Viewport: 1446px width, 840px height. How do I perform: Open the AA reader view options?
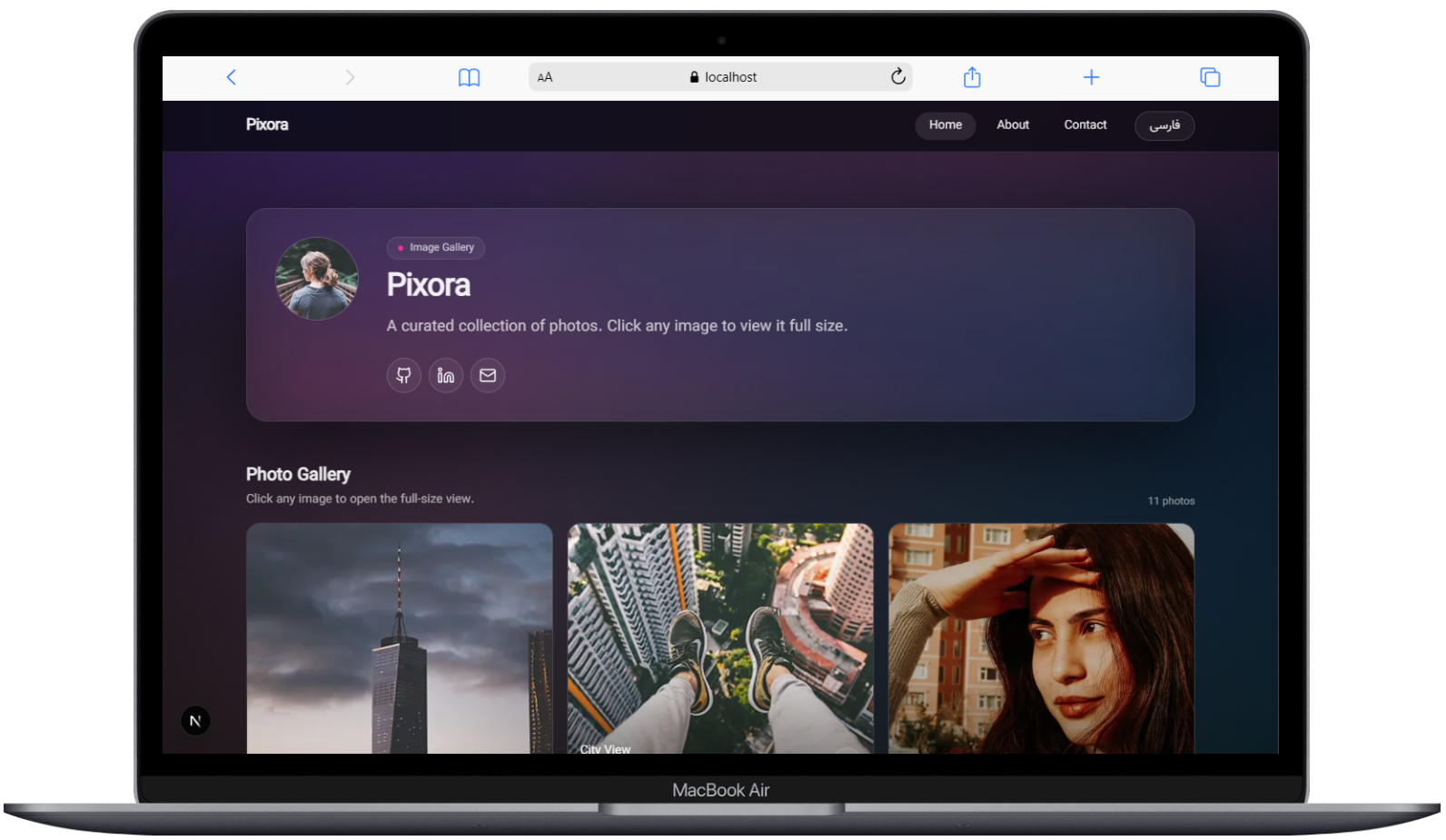pos(545,77)
